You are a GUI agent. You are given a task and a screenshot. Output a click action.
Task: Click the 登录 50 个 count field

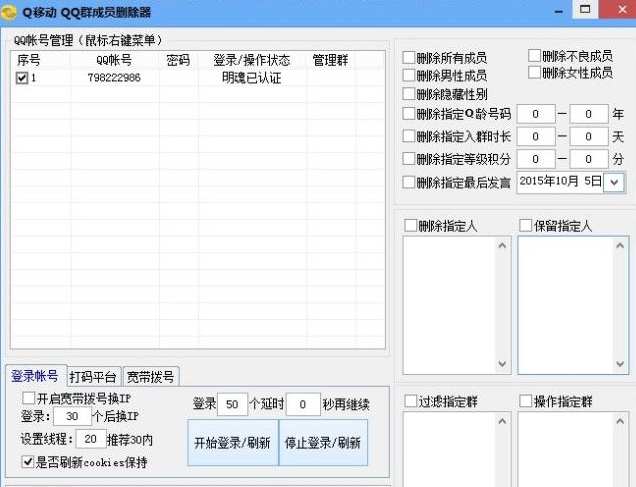232,404
